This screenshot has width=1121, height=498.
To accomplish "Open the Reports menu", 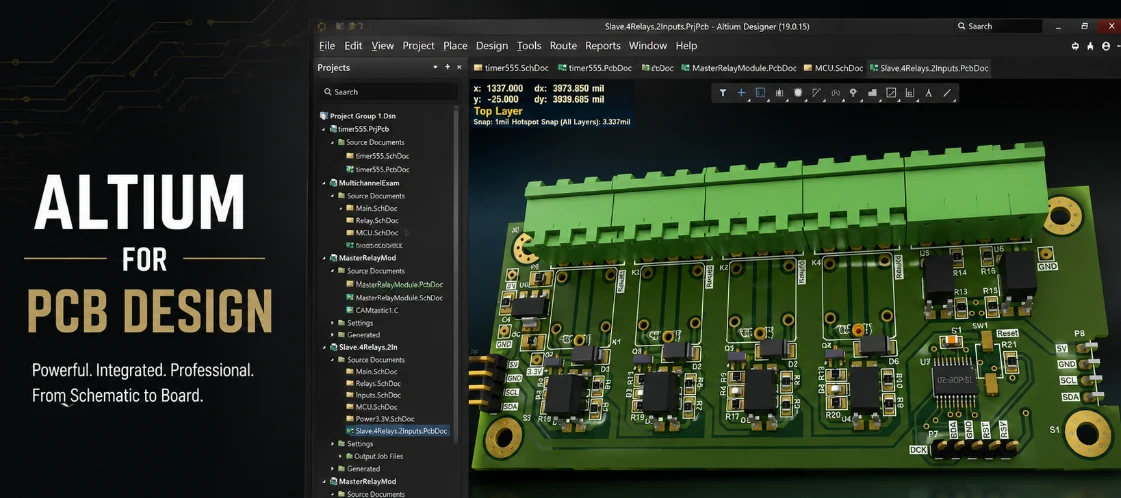I will click(x=603, y=46).
